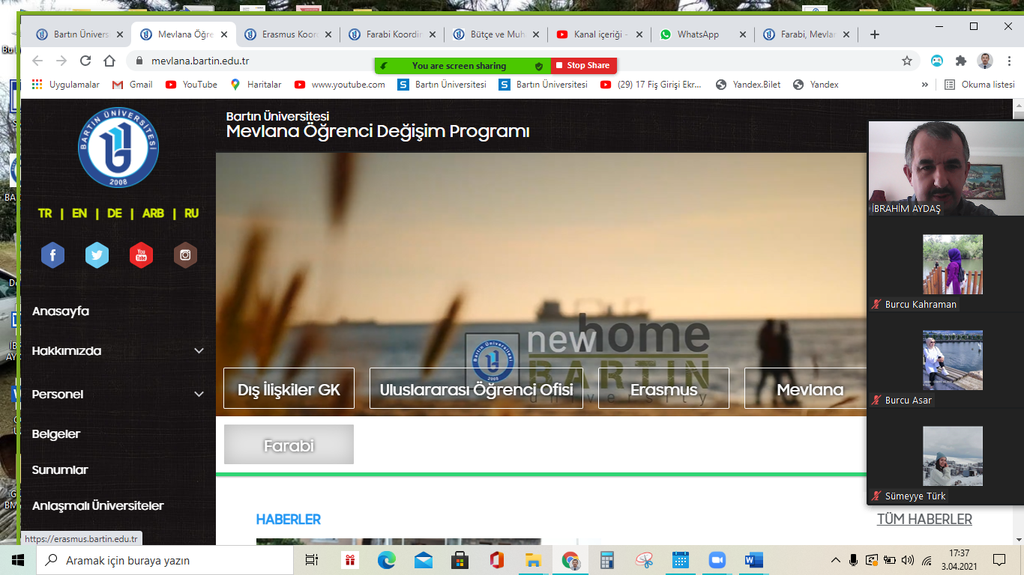Select EN language in the sidebar
Image resolution: width=1024 pixels, height=575 pixels.
pyautogui.click(x=79, y=213)
